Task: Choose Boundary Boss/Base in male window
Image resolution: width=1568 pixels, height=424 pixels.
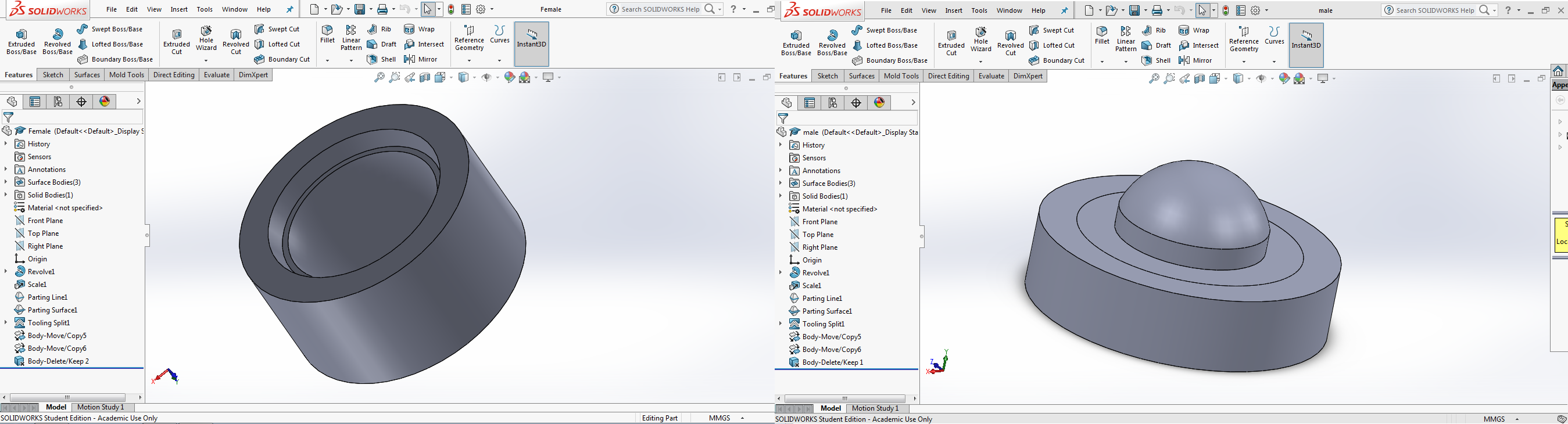Action: point(890,61)
